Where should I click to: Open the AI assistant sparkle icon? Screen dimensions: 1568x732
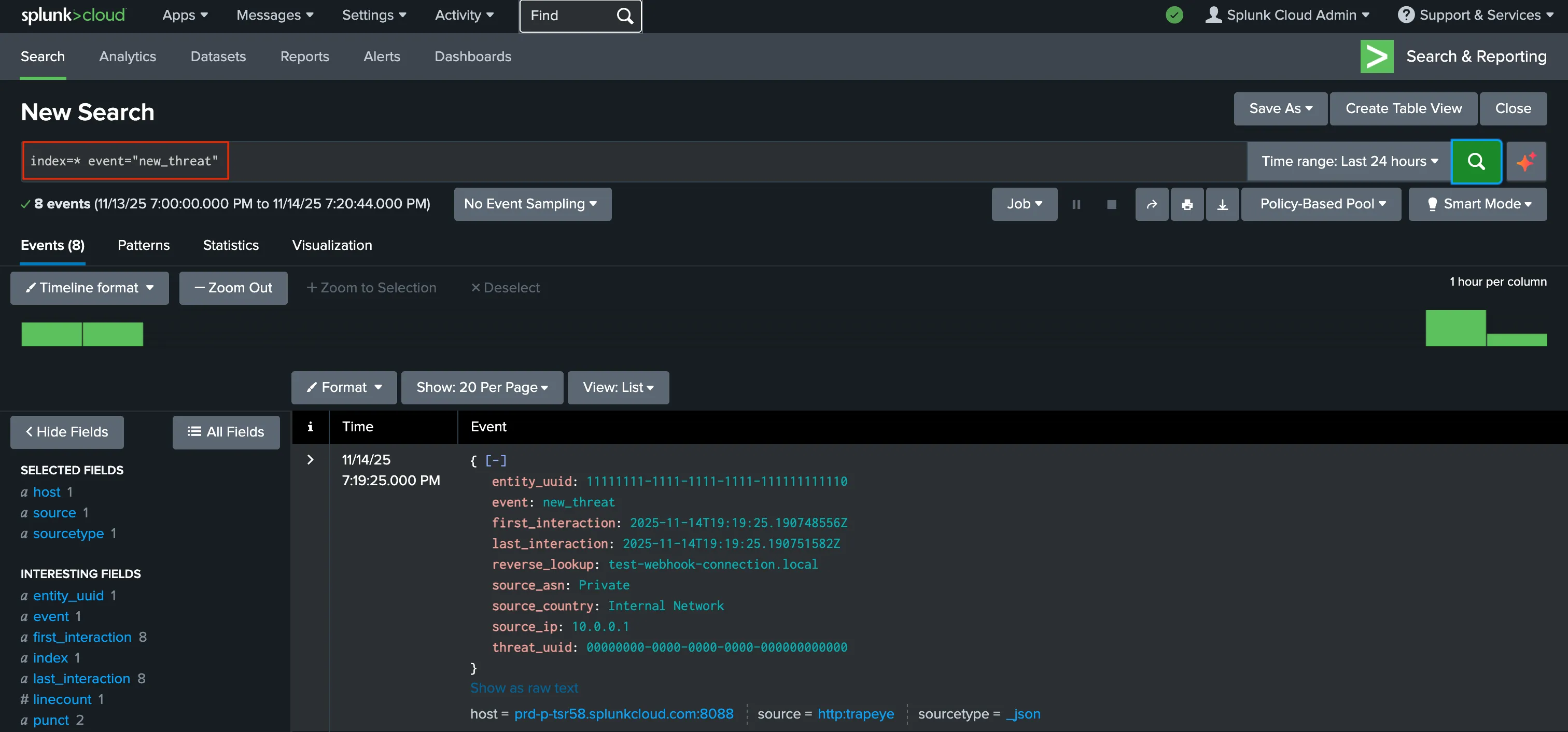pyautogui.click(x=1526, y=161)
